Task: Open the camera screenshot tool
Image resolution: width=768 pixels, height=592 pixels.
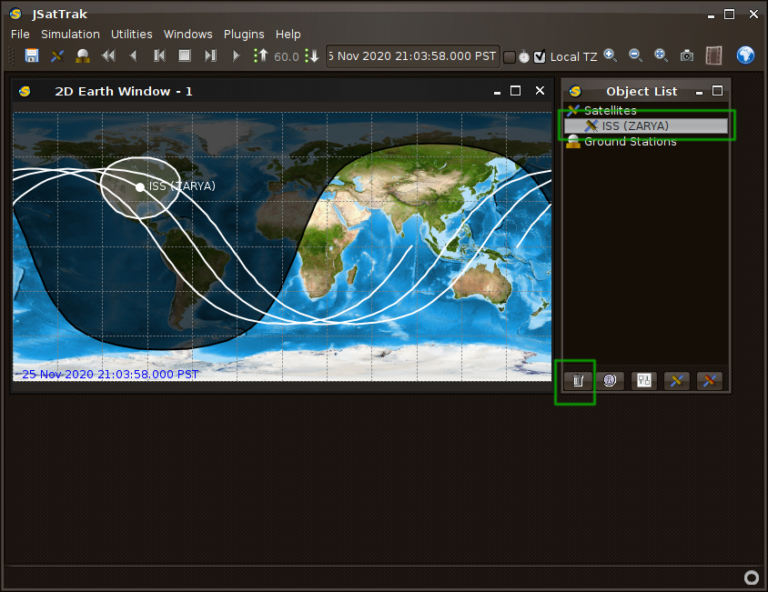Action: pyautogui.click(x=687, y=56)
